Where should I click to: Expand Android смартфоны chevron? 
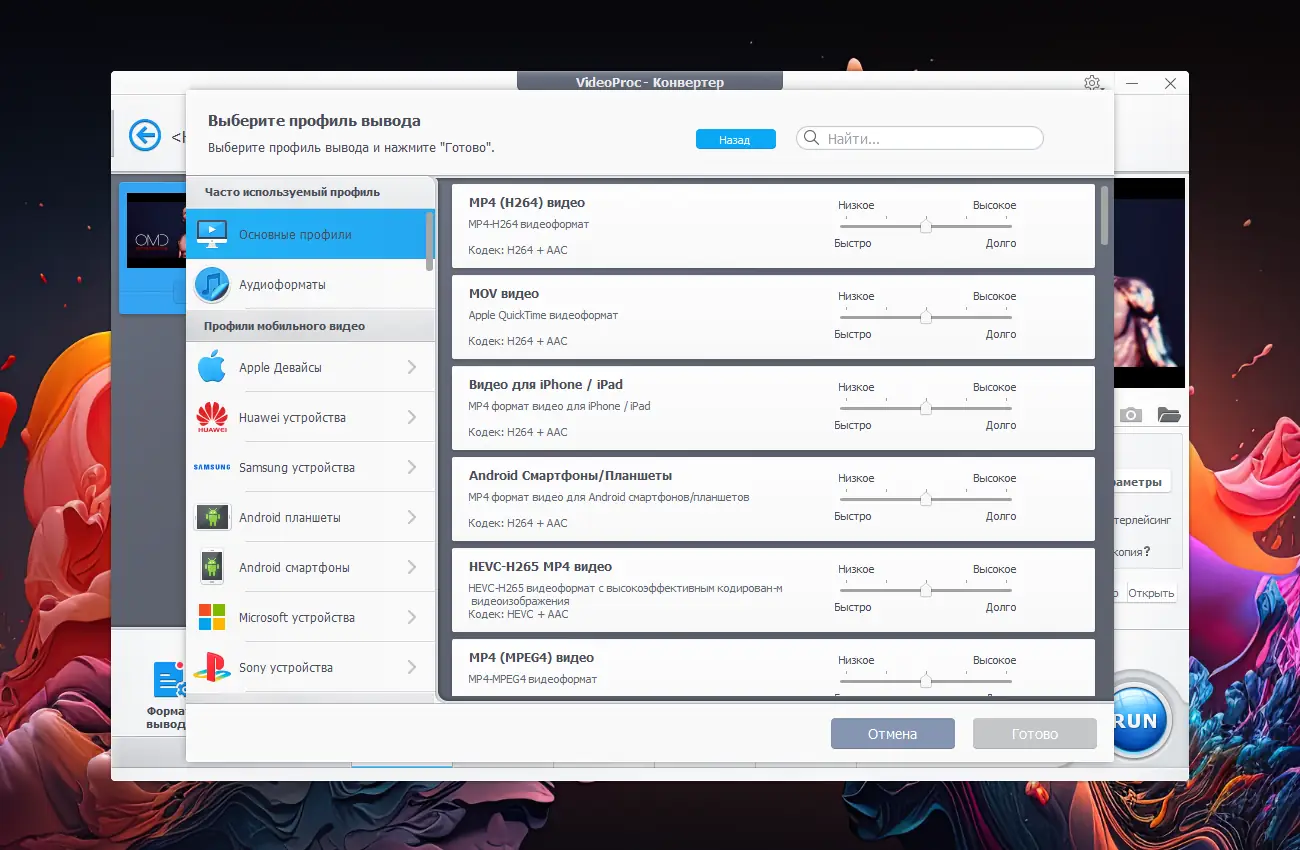coord(412,567)
